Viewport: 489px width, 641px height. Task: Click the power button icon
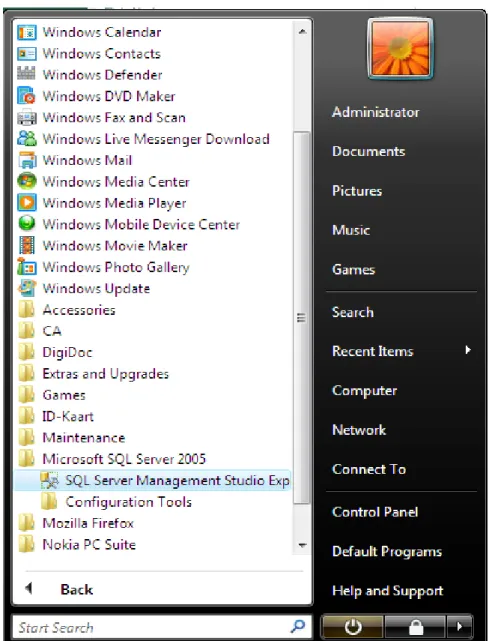[x=353, y=626]
